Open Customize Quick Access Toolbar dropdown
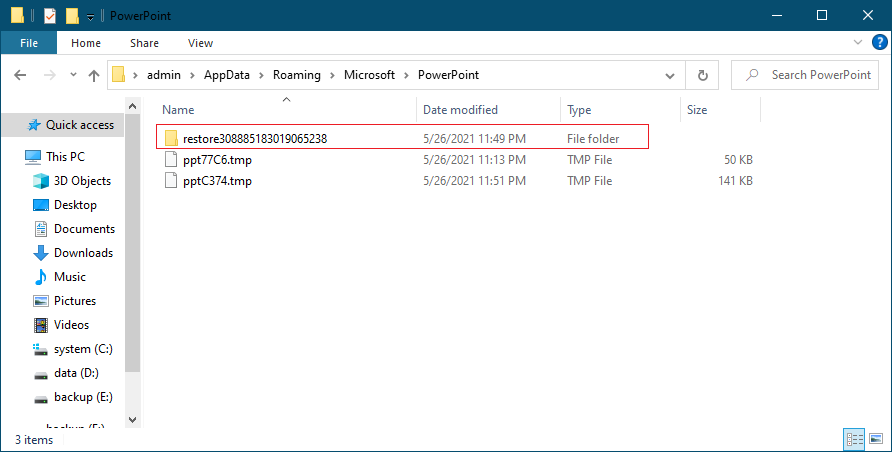 [x=90, y=17]
